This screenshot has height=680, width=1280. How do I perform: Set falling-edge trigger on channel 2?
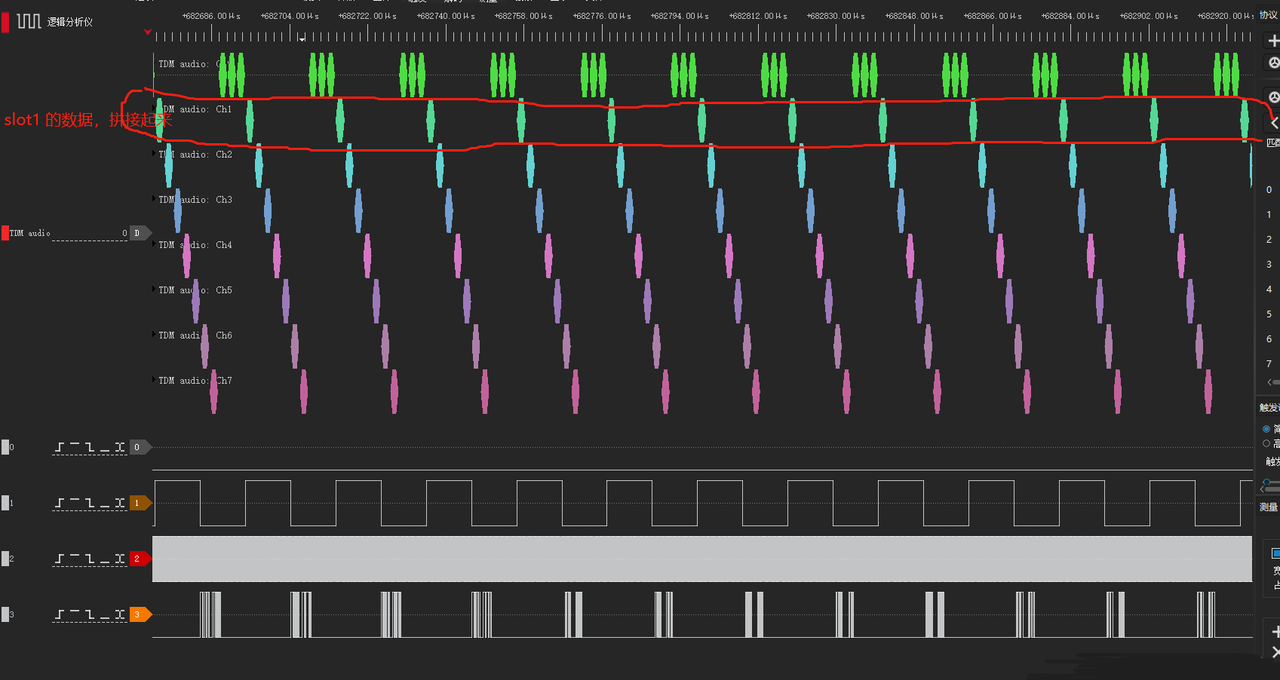(90, 559)
